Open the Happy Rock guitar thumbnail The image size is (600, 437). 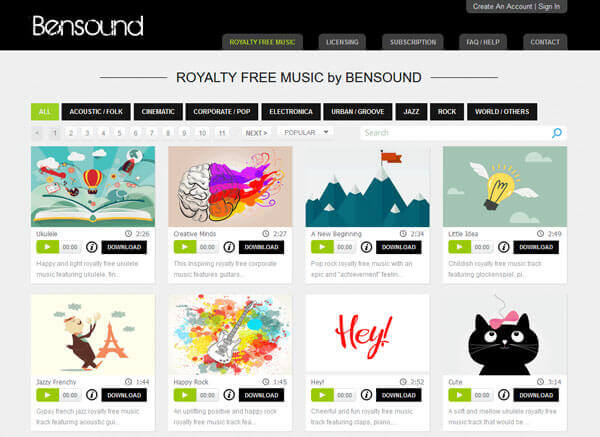point(230,335)
